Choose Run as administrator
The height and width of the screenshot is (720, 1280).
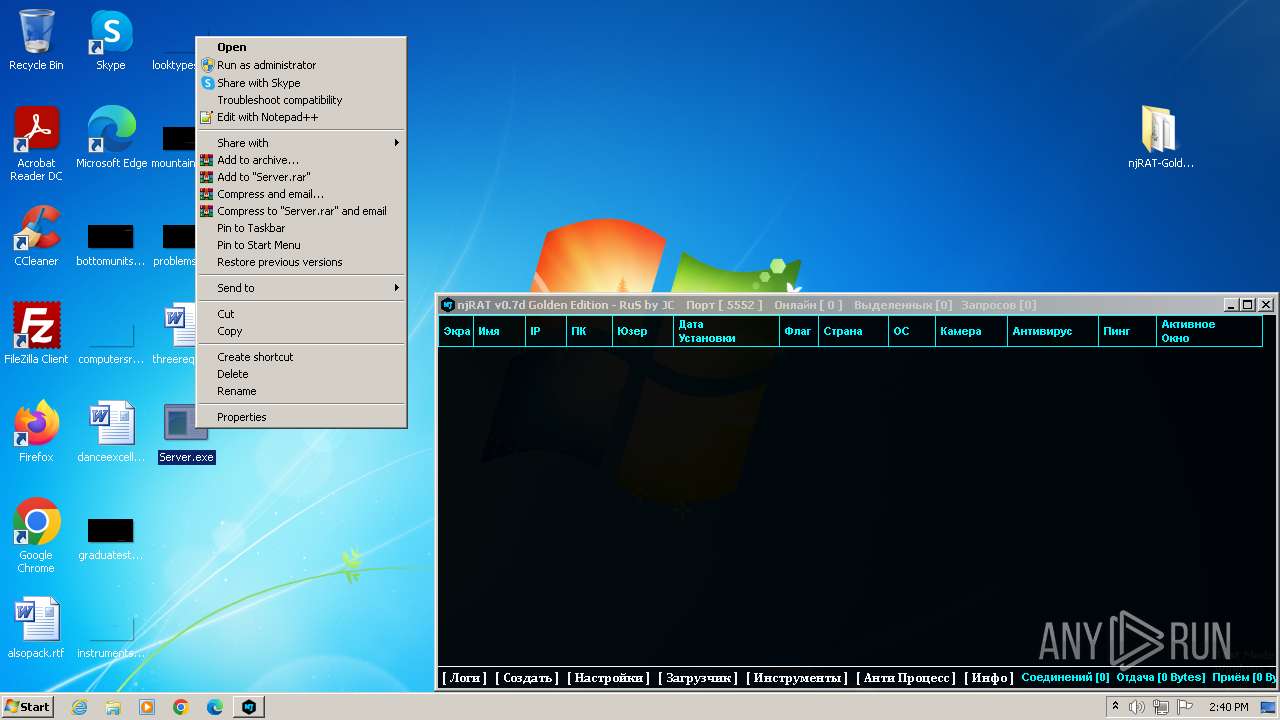(301, 65)
